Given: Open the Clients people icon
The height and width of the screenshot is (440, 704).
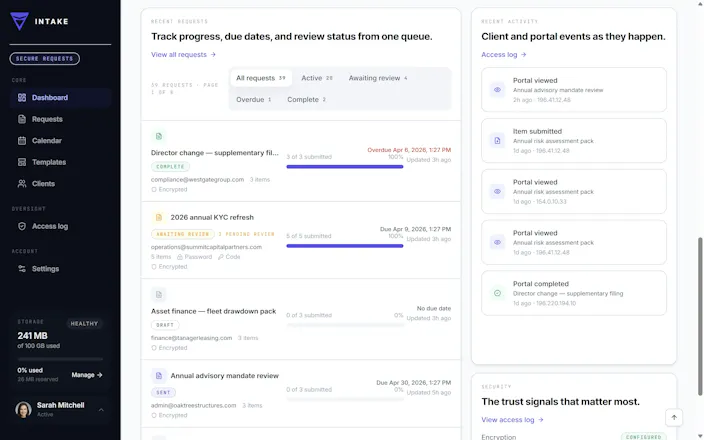Looking at the screenshot, I should tap(22, 184).
